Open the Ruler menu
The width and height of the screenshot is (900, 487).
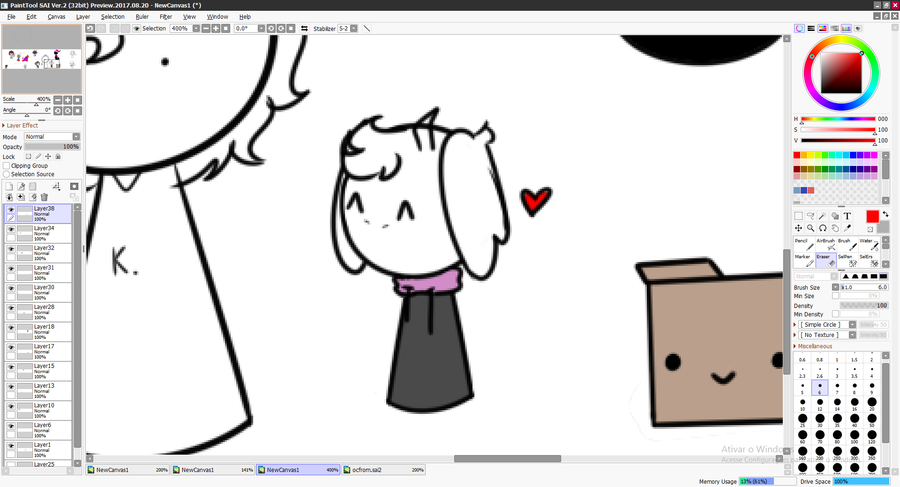142,17
